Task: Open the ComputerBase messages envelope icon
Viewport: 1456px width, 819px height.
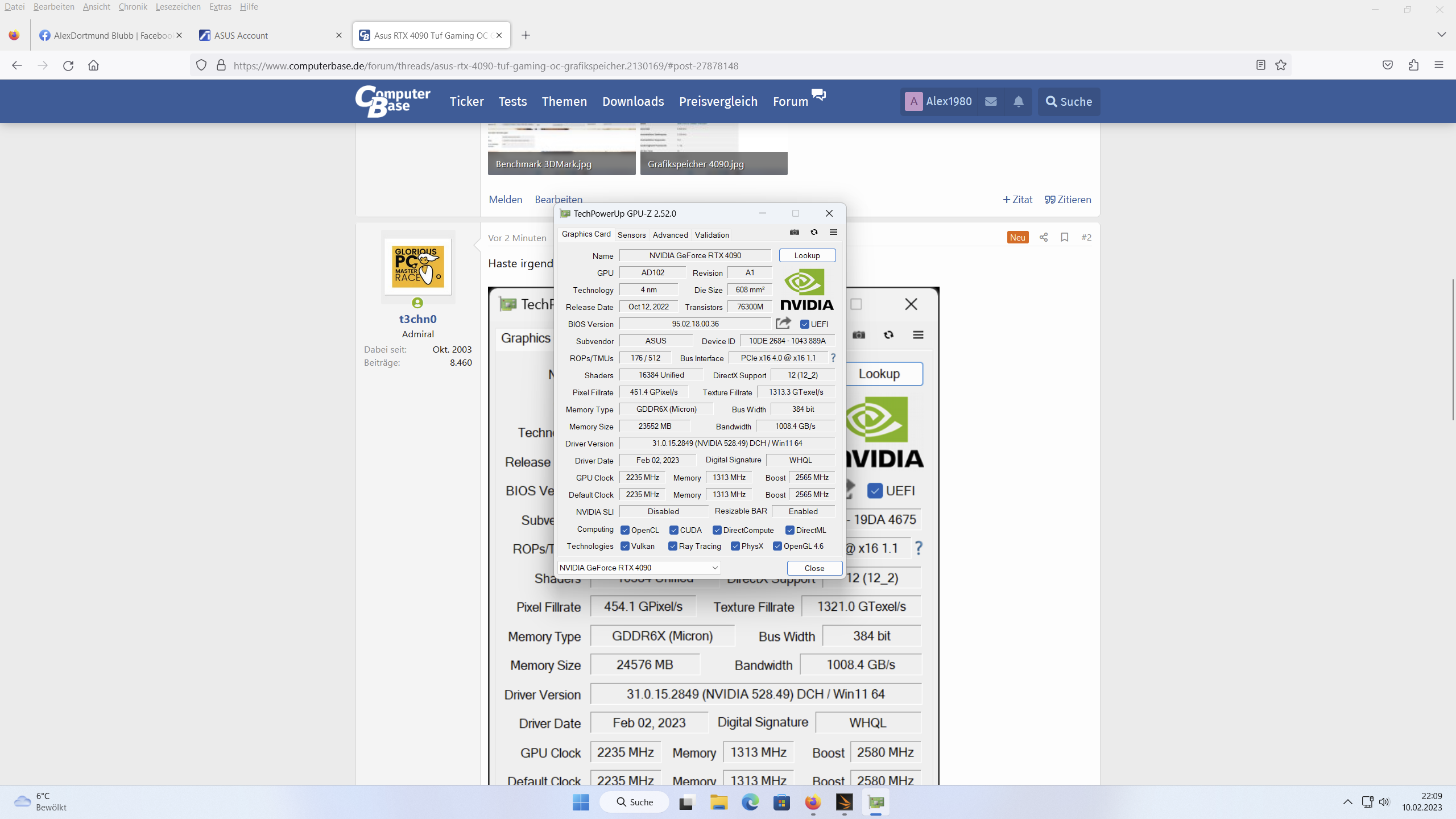Action: coord(991,101)
